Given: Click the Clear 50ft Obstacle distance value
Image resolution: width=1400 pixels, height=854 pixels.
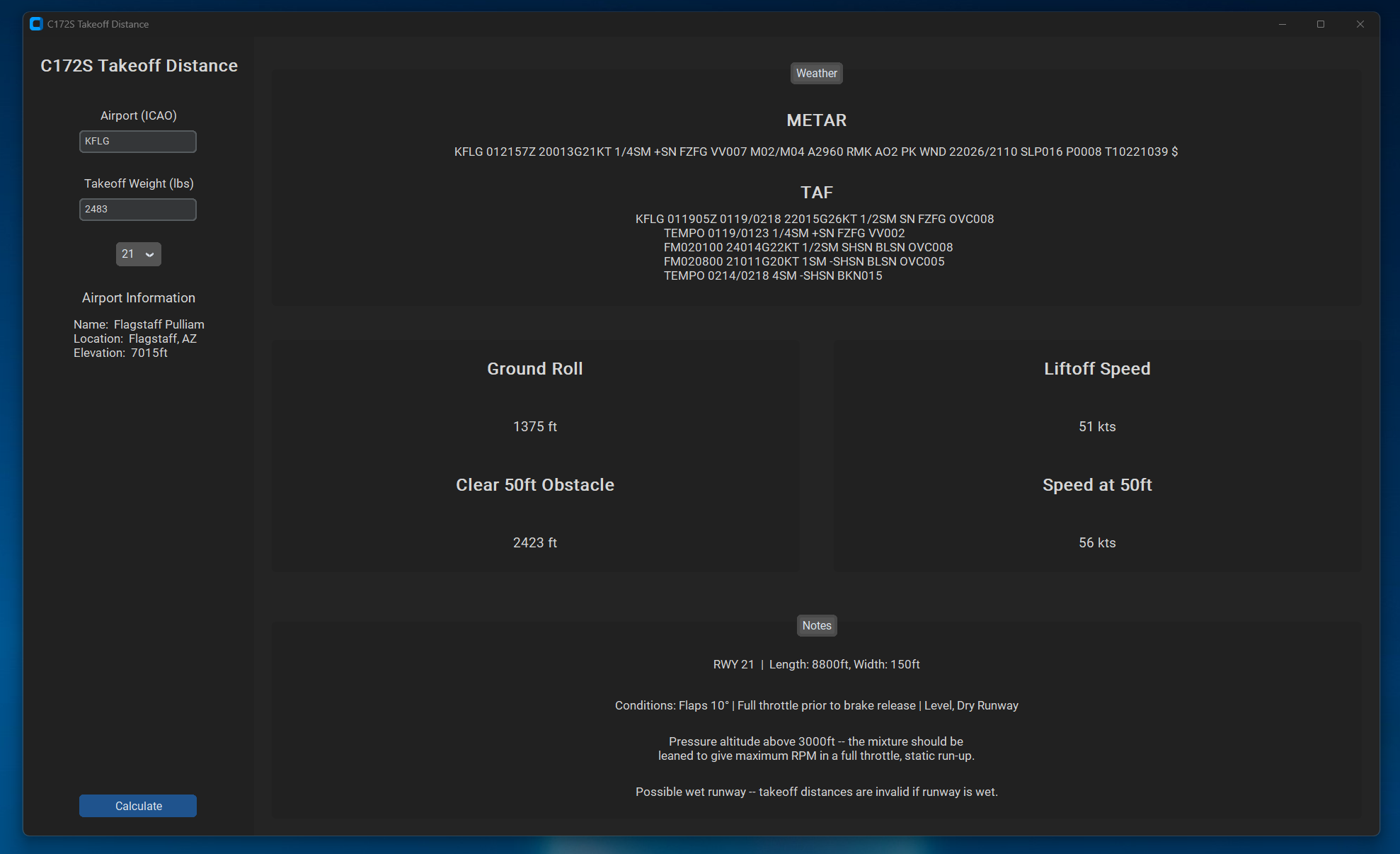Looking at the screenshot, I should tap(534, 542).
